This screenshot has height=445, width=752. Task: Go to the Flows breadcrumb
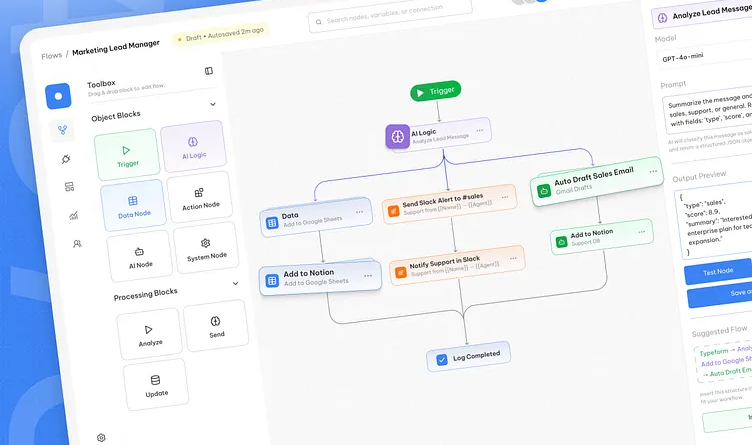click(51, 56)
